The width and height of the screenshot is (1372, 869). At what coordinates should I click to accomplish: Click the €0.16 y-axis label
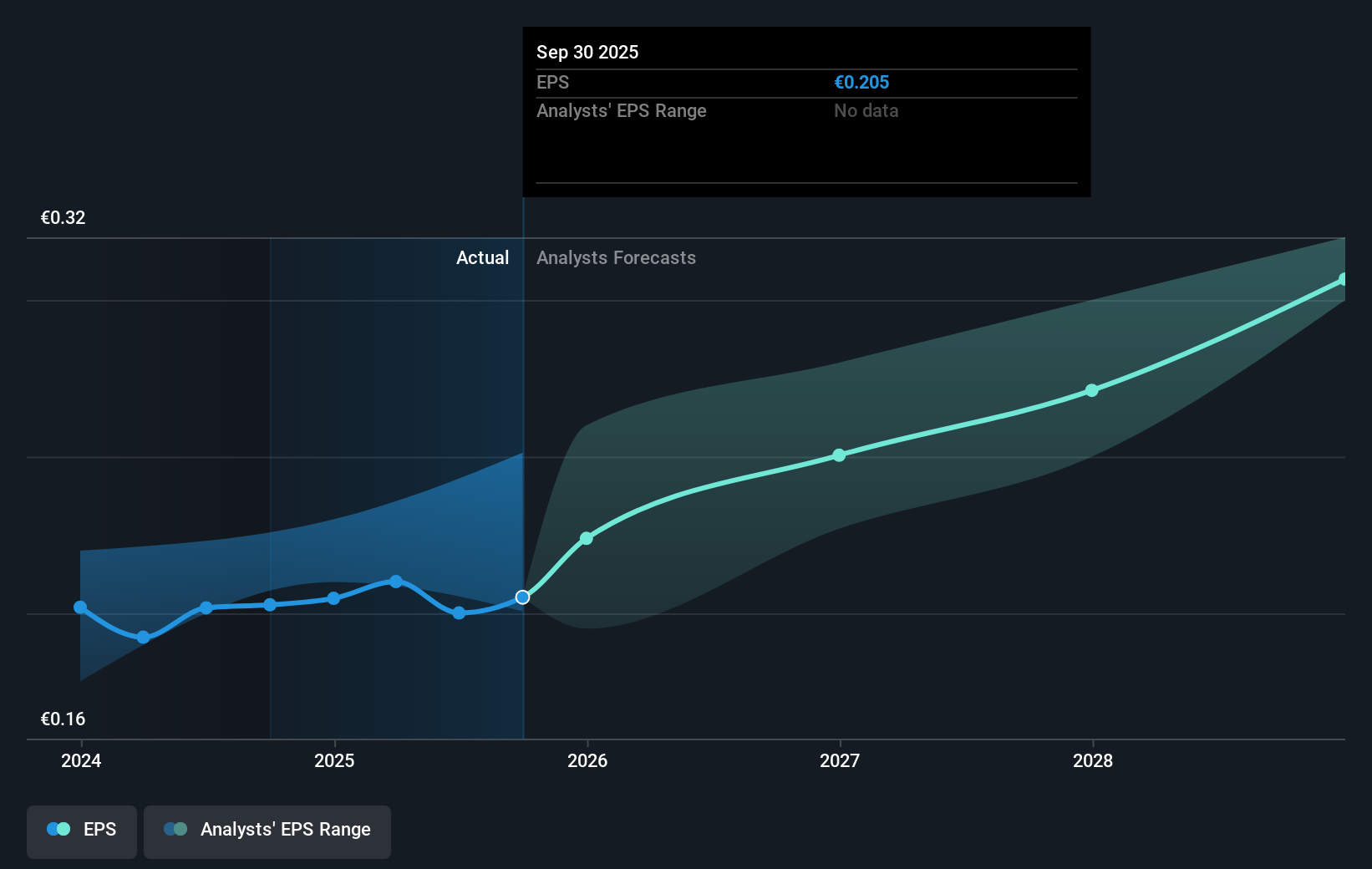point(64,719)
